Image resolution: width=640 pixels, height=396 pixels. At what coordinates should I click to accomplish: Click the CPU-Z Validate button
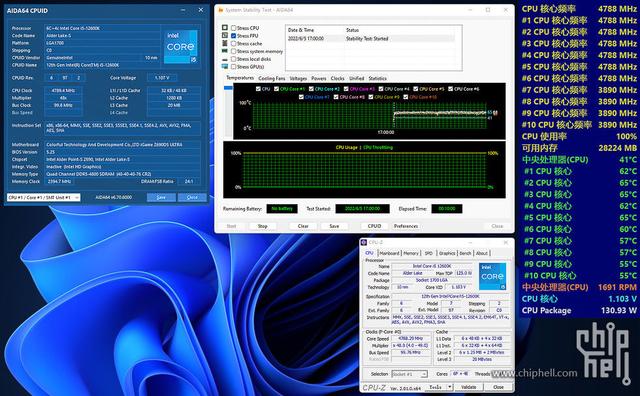469,387
